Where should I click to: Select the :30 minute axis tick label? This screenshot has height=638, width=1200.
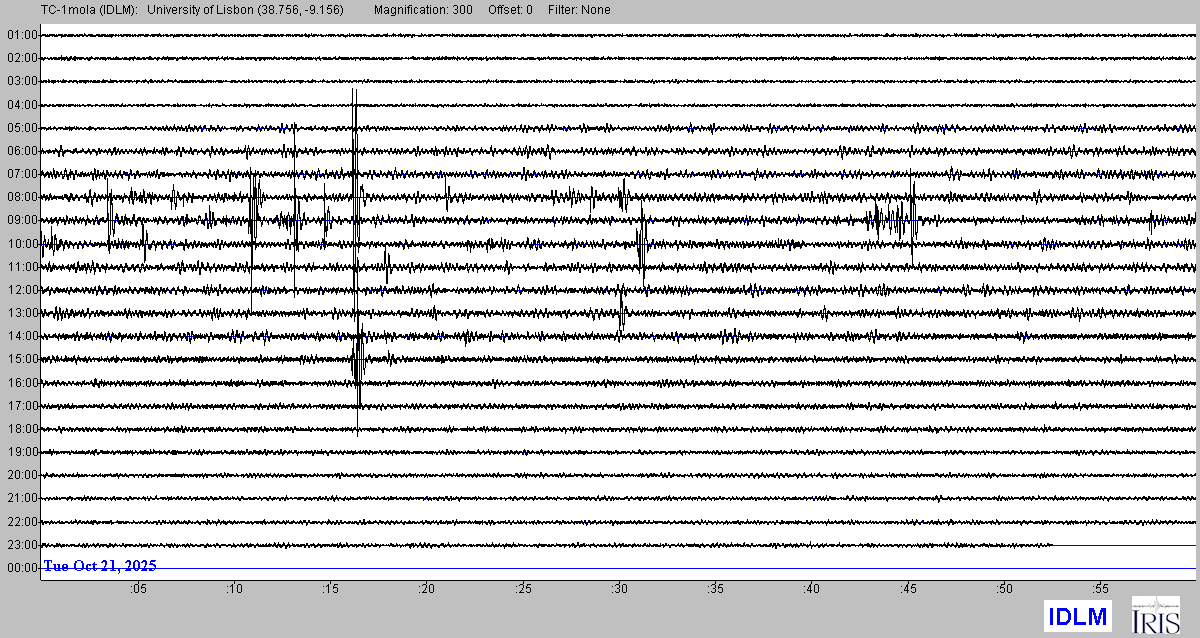tap(619, 589)
